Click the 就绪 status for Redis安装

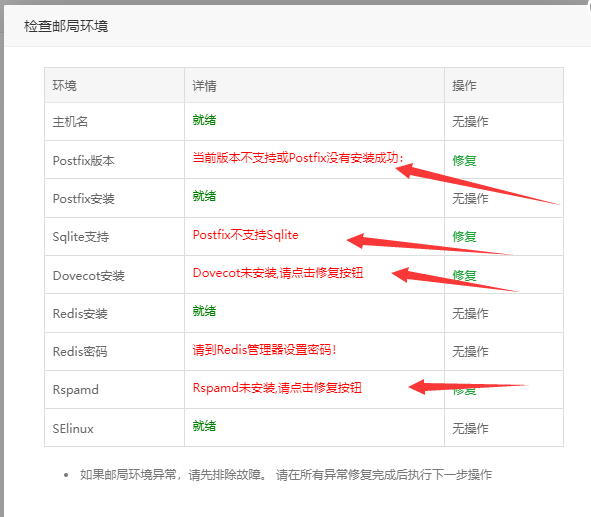point(204,311)
